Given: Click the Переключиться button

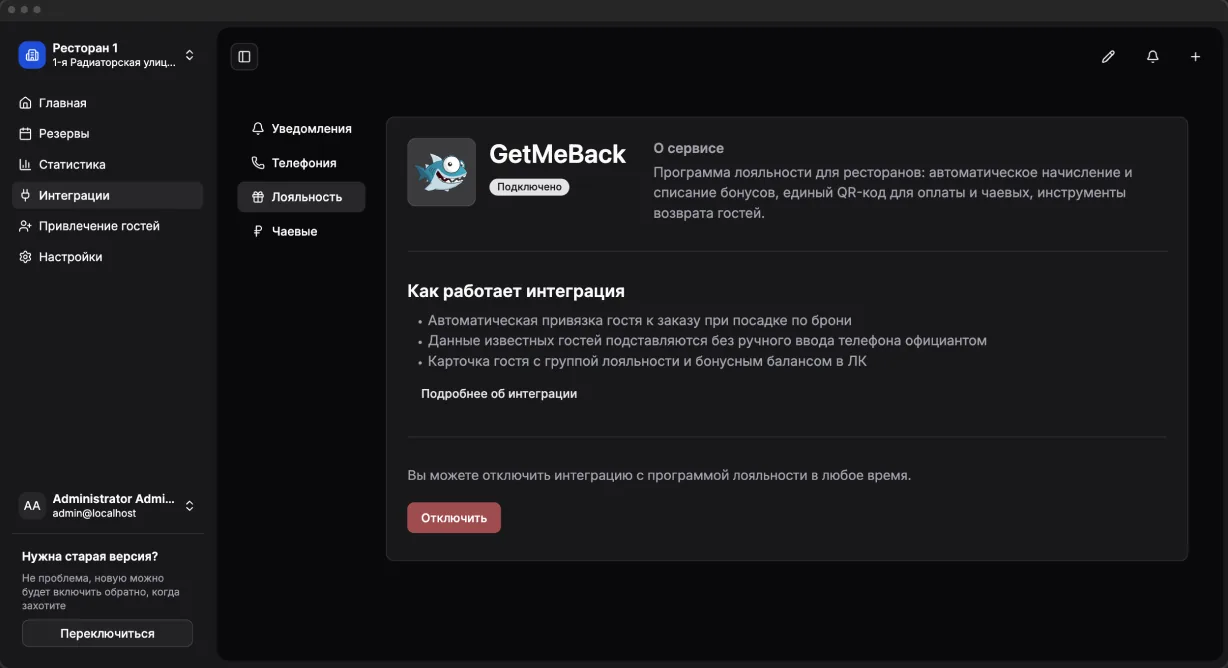Looking at the screenshot, I should pyautogui.click(x=107, y=634).
